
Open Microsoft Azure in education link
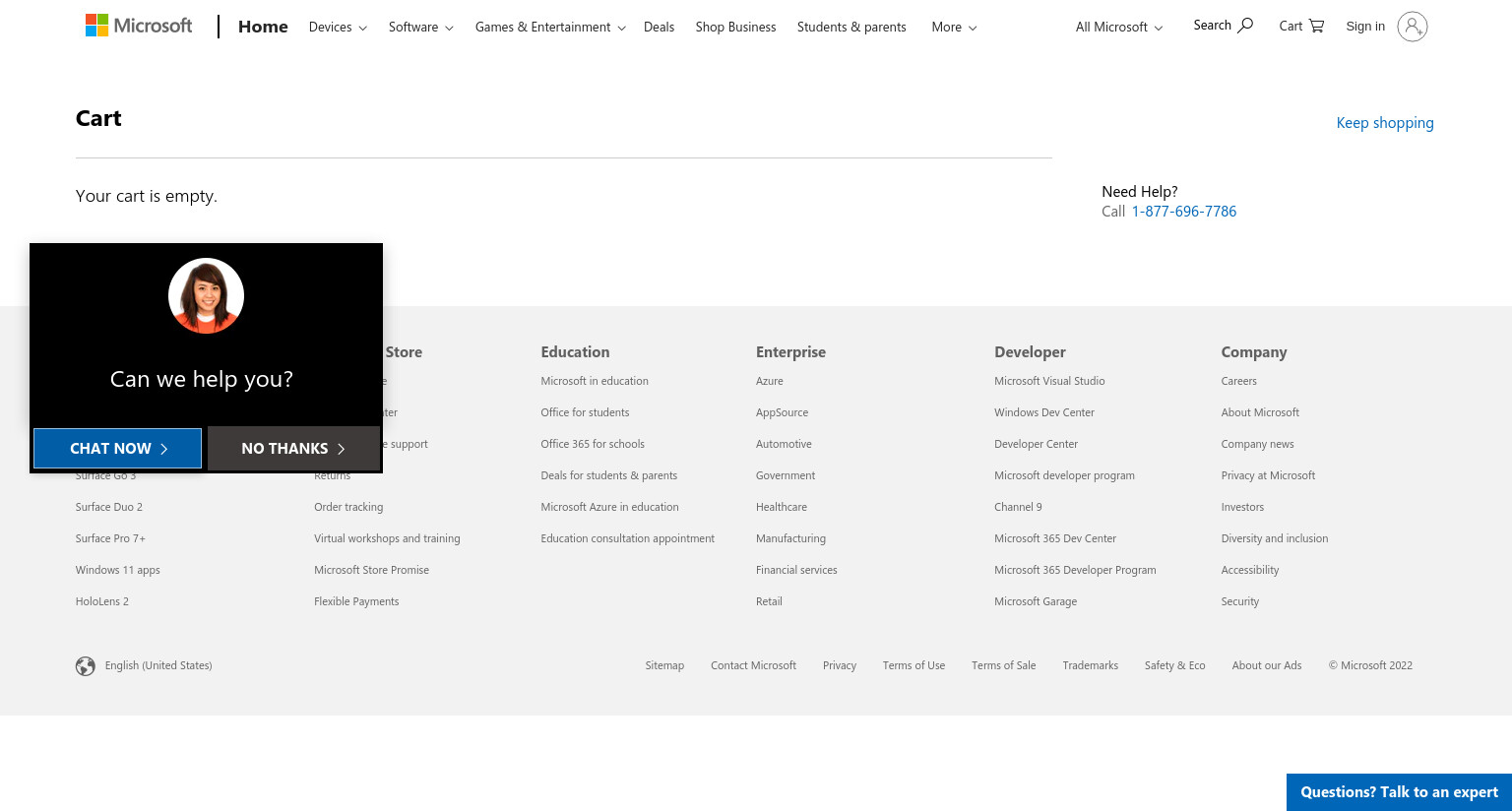[609, 507]
